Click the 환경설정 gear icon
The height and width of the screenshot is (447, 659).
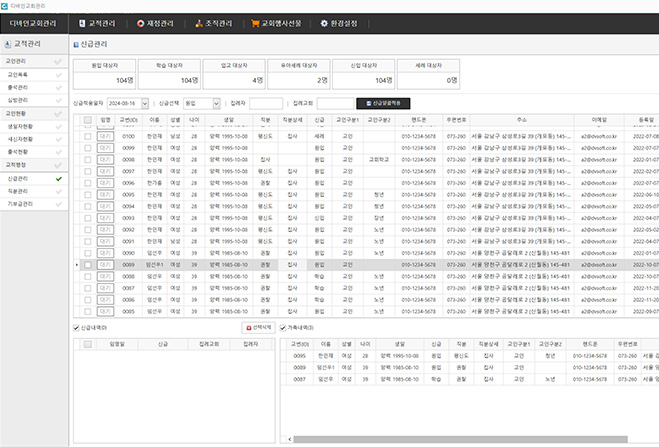pos(337,21)
